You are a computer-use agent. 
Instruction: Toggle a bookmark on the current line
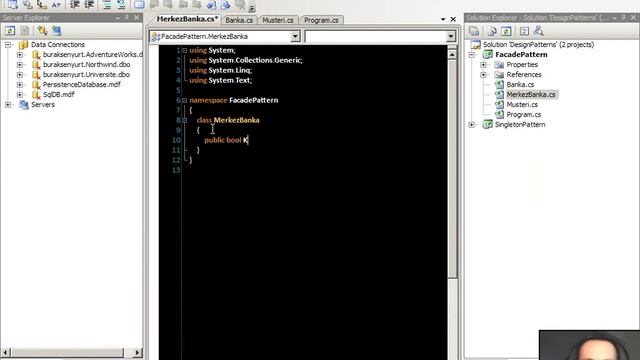pyautogui.click(x=139, y=4)
